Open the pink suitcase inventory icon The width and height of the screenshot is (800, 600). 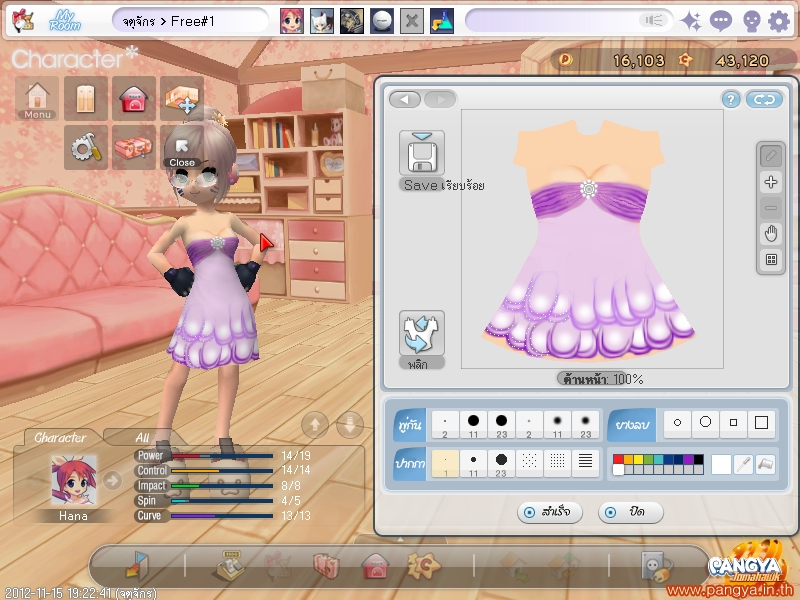(134, 147)
